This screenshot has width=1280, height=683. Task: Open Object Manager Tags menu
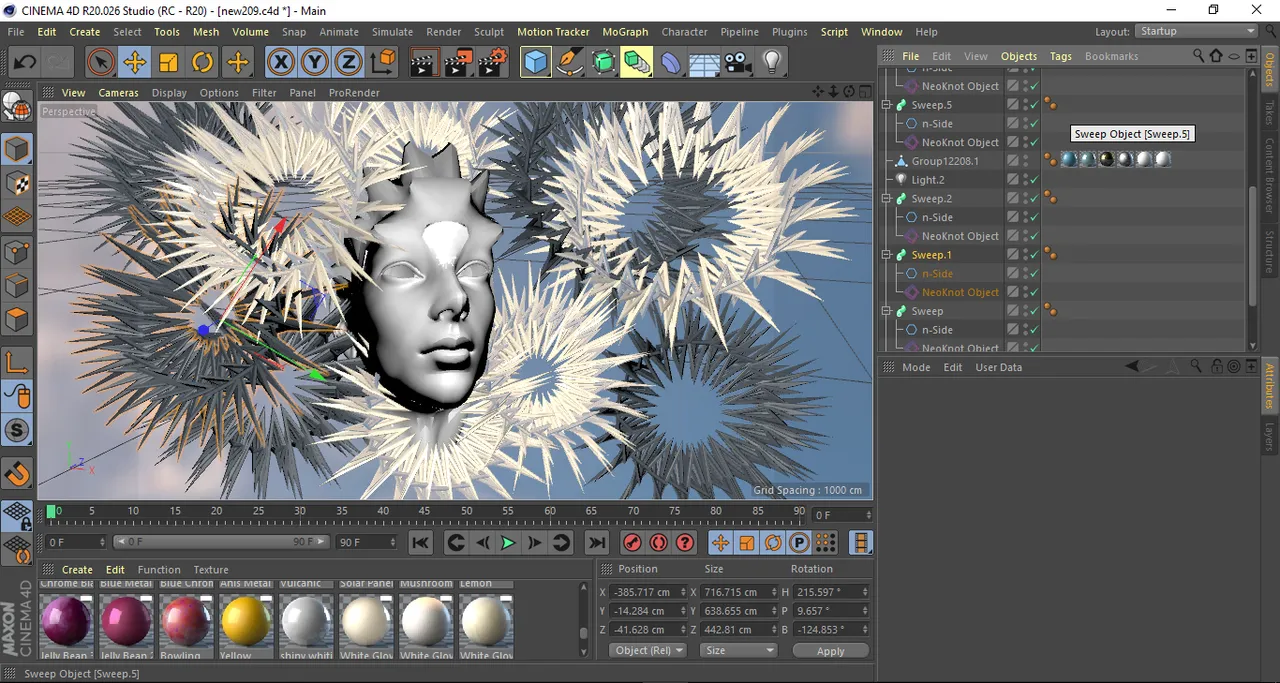pos(1060,56)
